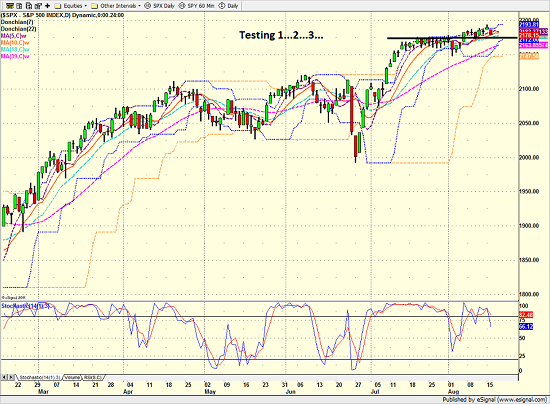Click the fourth toolbar chart-window icon
550x404 pixels.
[x=38, y=6]
